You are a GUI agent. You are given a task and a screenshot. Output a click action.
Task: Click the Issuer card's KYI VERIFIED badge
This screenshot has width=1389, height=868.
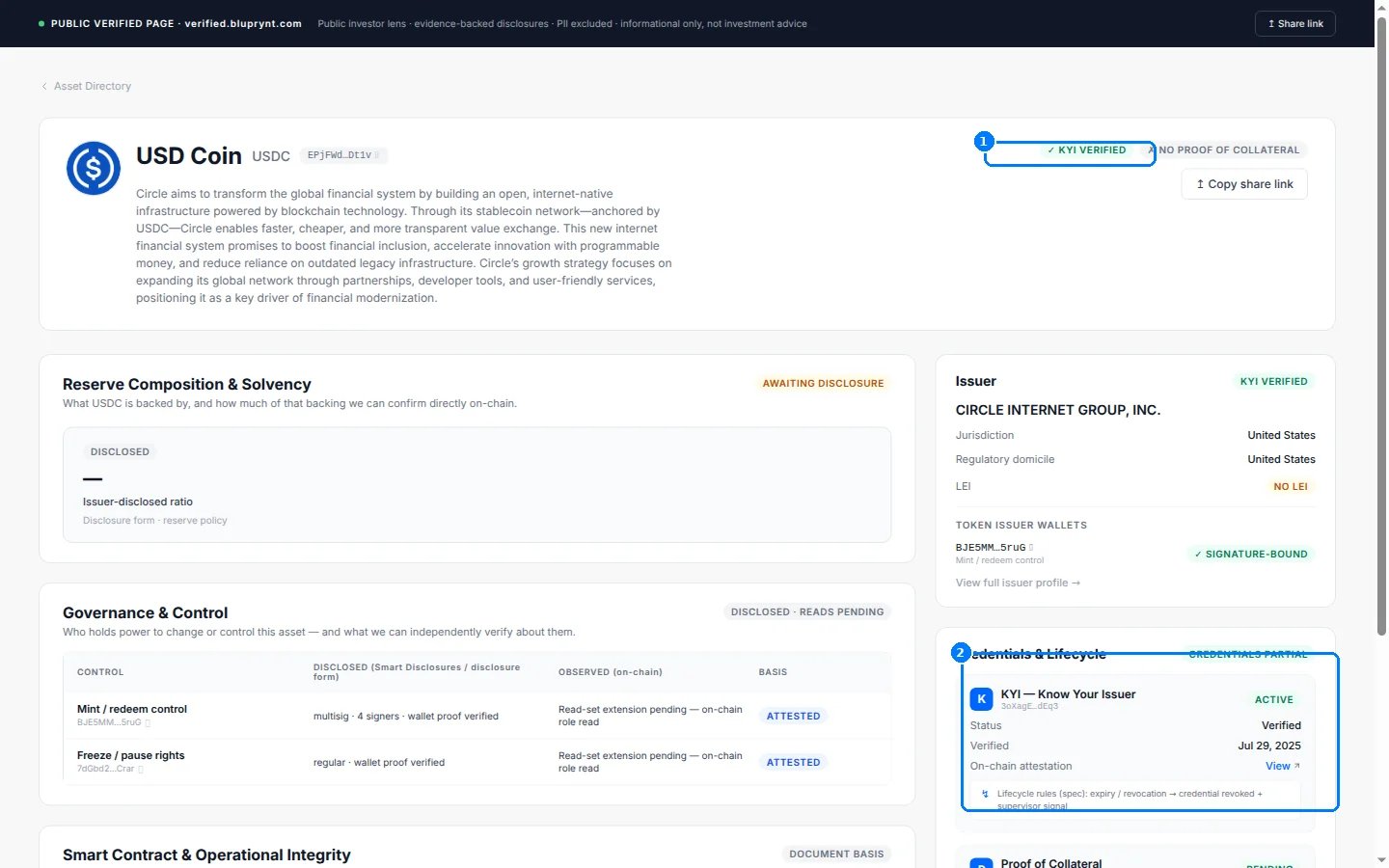click(x=1273, y=382)
